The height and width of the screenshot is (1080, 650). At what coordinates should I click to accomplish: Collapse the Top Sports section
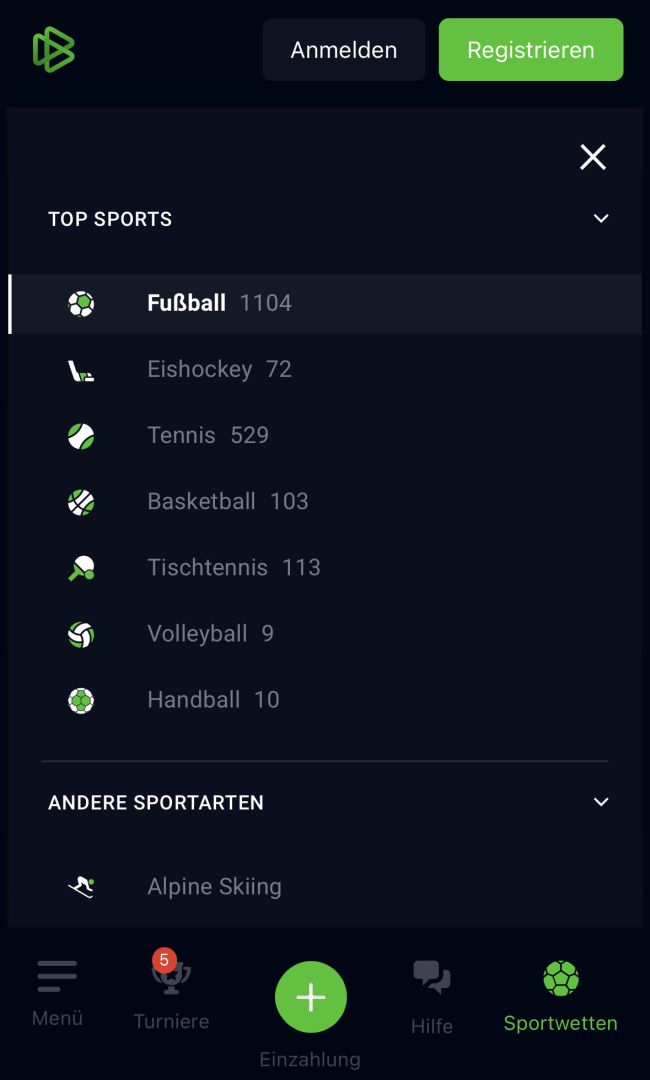click(601, 218)
